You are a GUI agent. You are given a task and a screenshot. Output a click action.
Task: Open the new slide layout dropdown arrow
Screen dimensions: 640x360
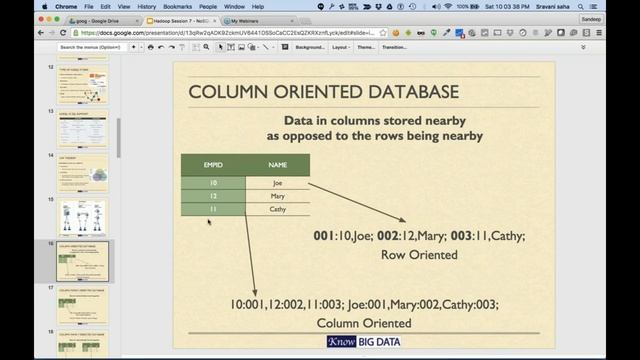click(141, 47)
